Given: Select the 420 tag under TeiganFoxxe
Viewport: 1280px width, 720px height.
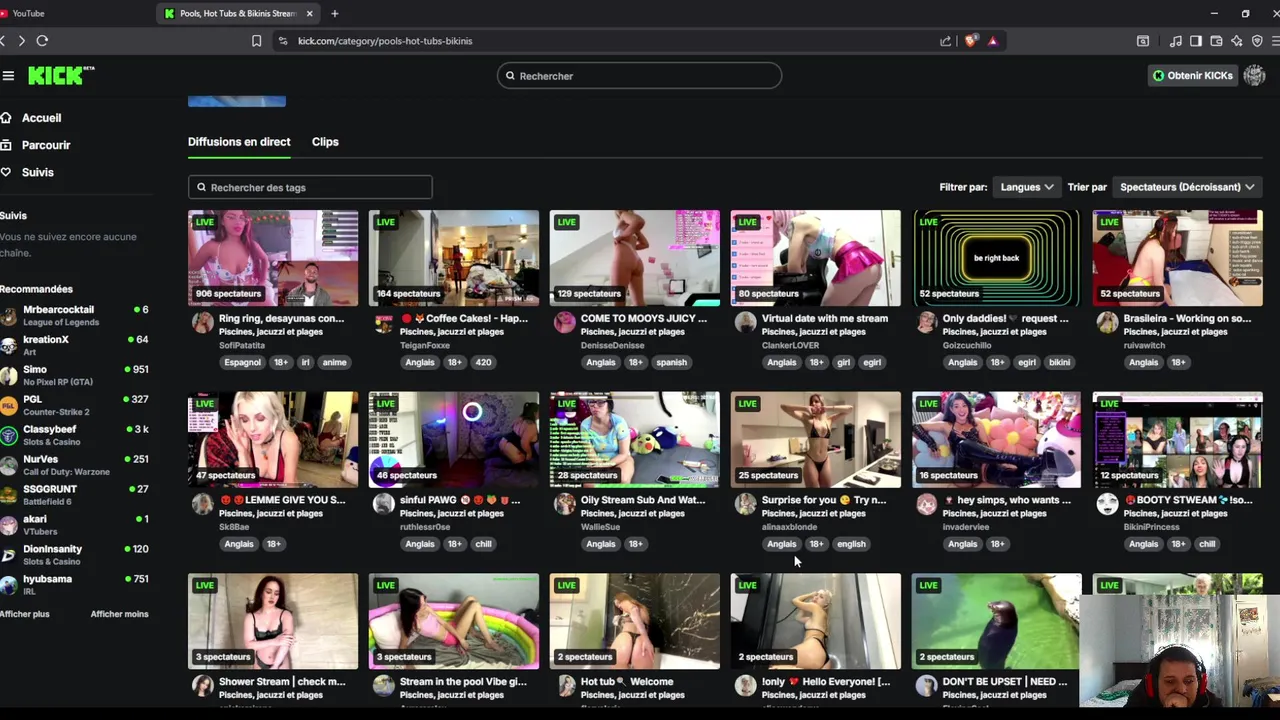Looking at the screenshot, I should [484, 362].
